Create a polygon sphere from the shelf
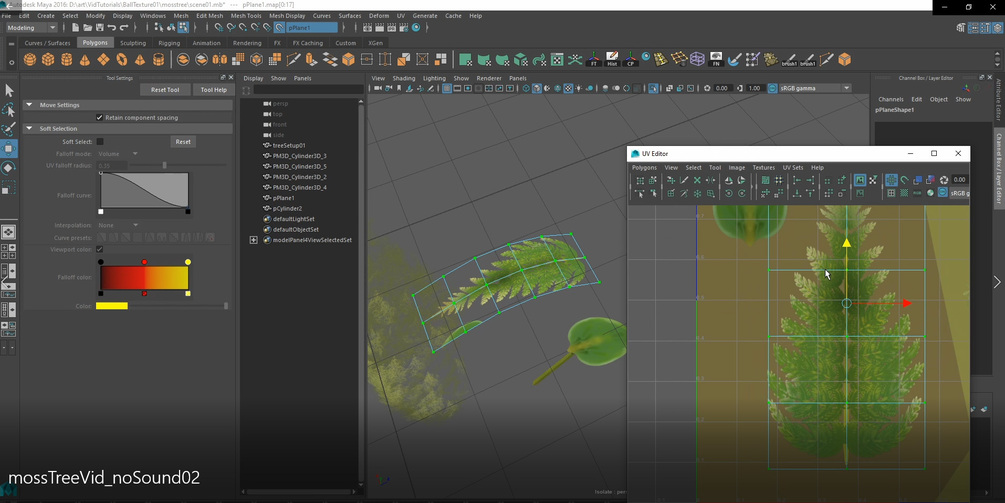 pyautogui.click(x=30, y=60)
